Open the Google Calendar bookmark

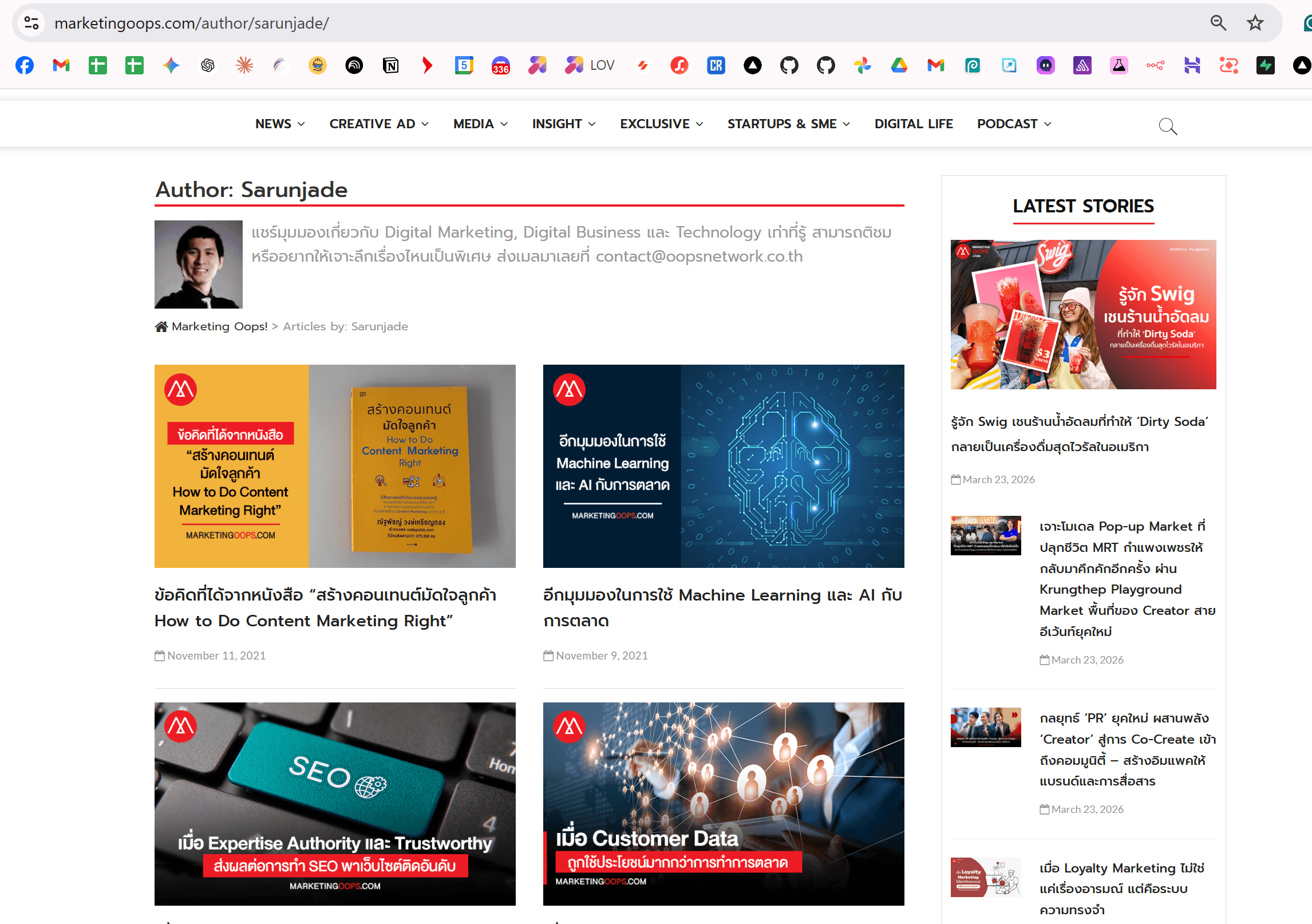coord(464,65)
